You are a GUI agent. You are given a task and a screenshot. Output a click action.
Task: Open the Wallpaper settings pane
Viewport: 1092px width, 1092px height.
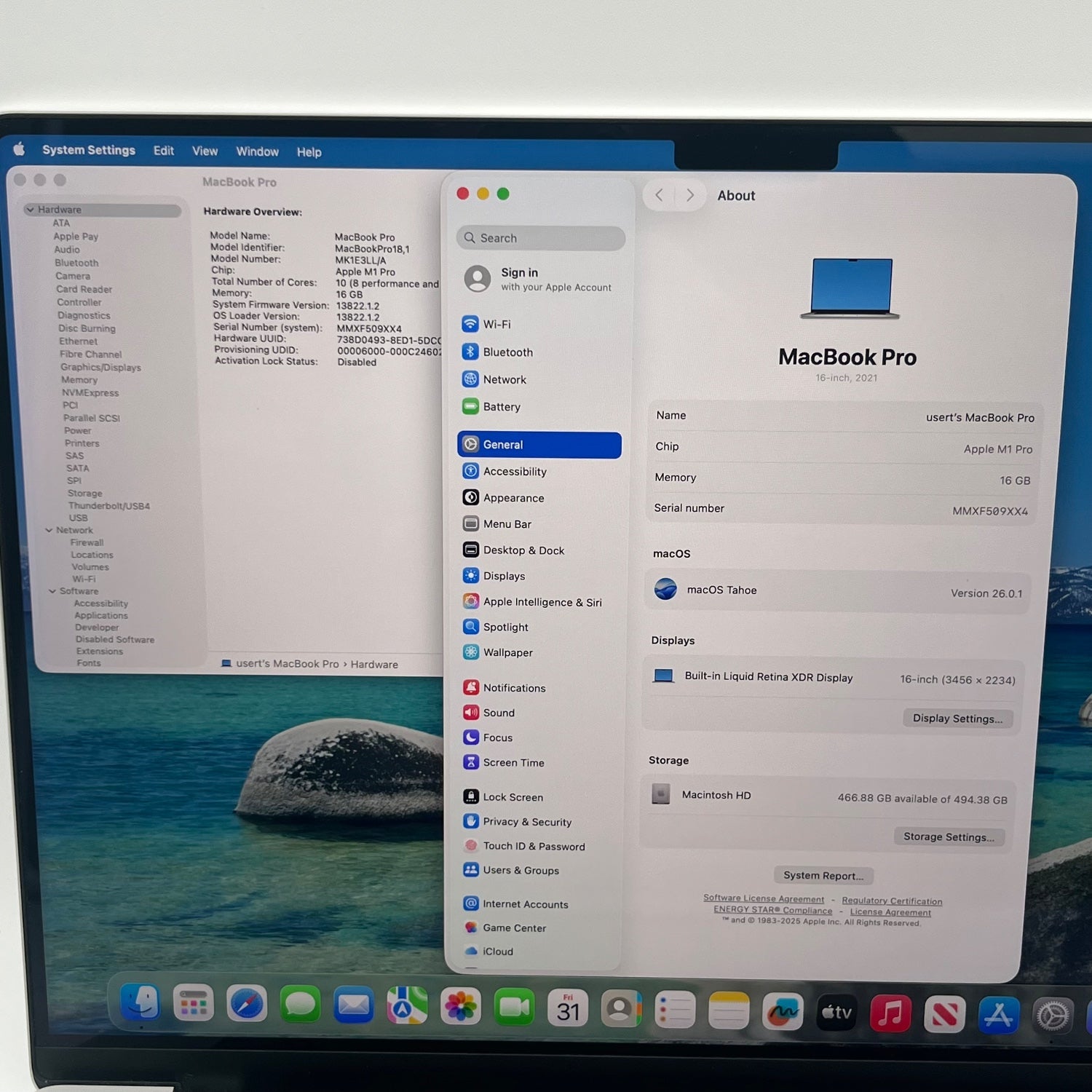(507, 653)
